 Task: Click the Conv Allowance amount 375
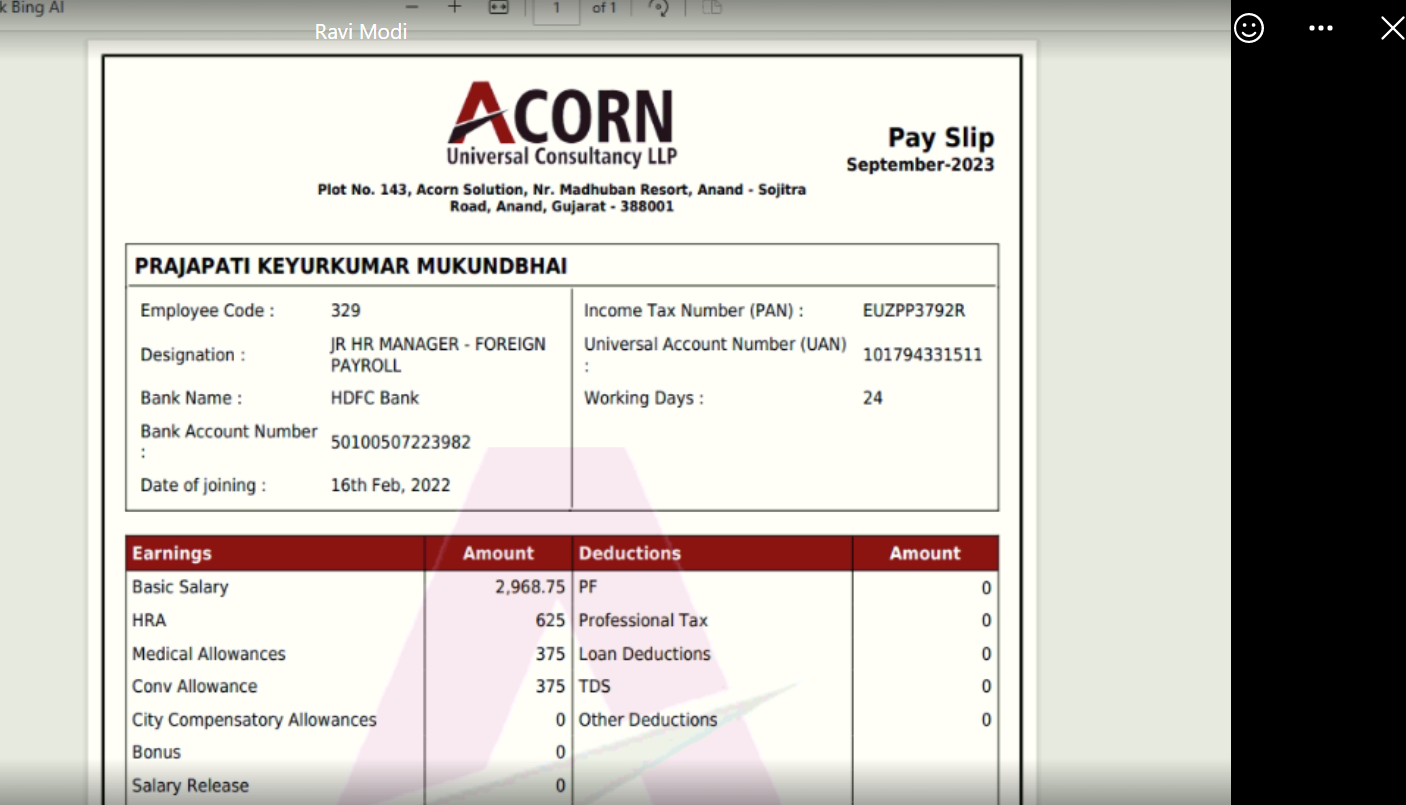coord(550,686)
